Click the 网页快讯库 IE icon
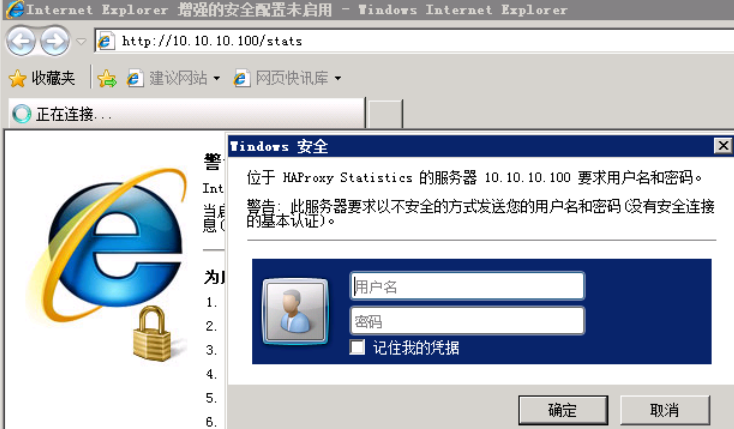This screenshot has width=734, height=429. coord(241,78)
